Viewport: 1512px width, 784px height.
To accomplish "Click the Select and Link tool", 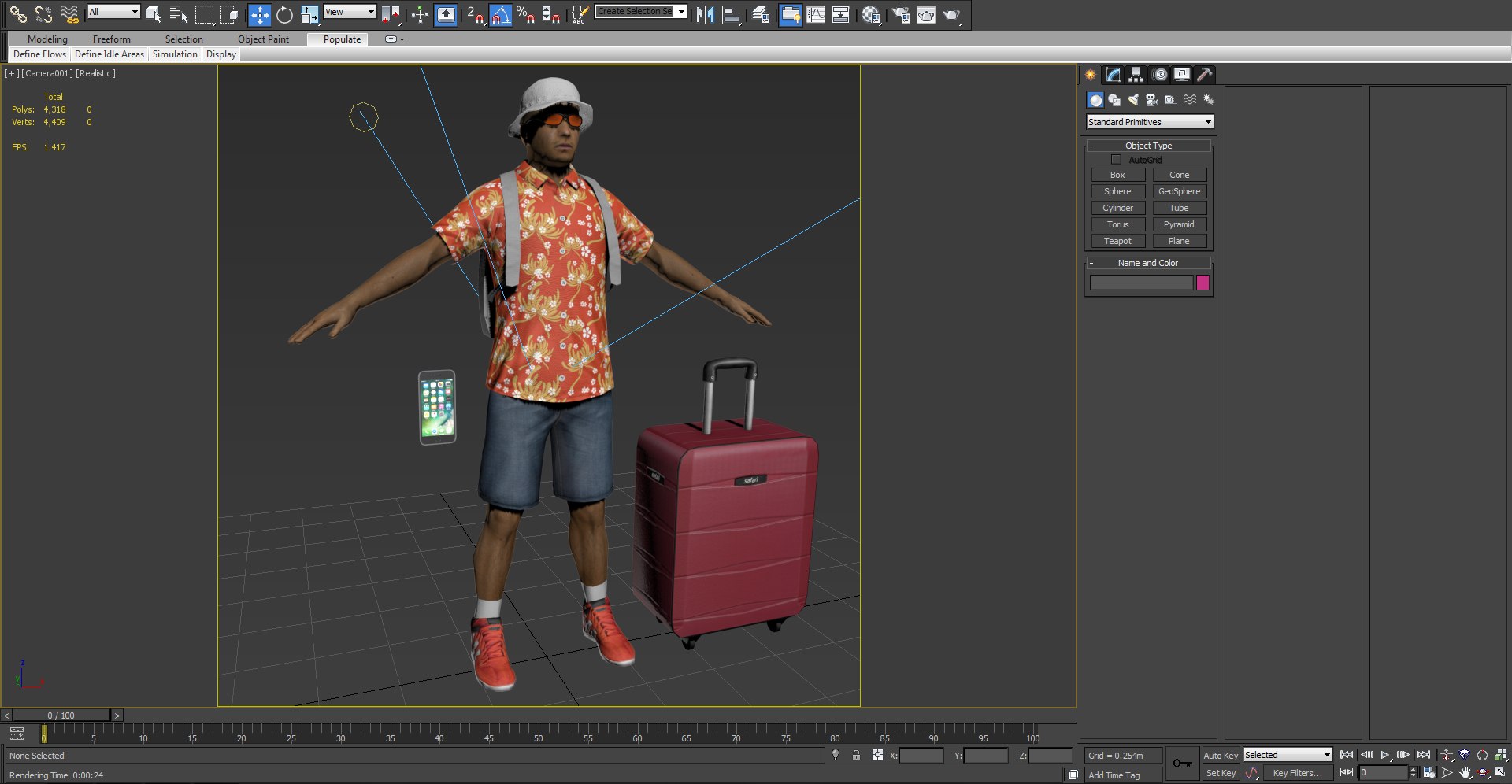I will click(x=18, y=13).
